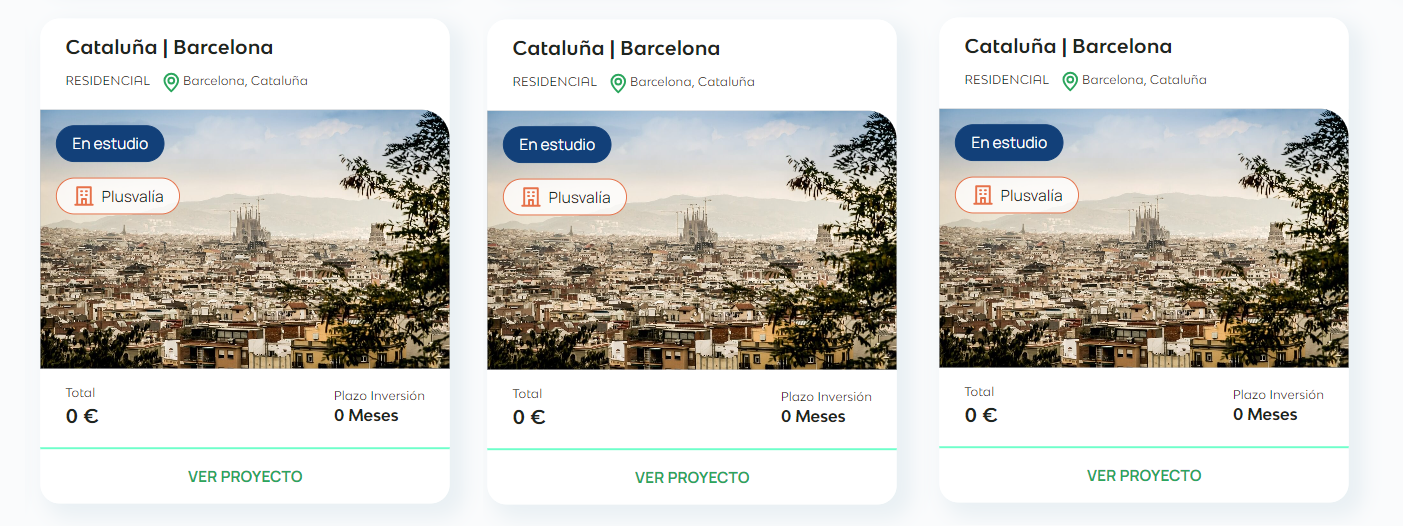Open VER PROYECTO on the right card

pyautogui.click(x=1144, y=476)
